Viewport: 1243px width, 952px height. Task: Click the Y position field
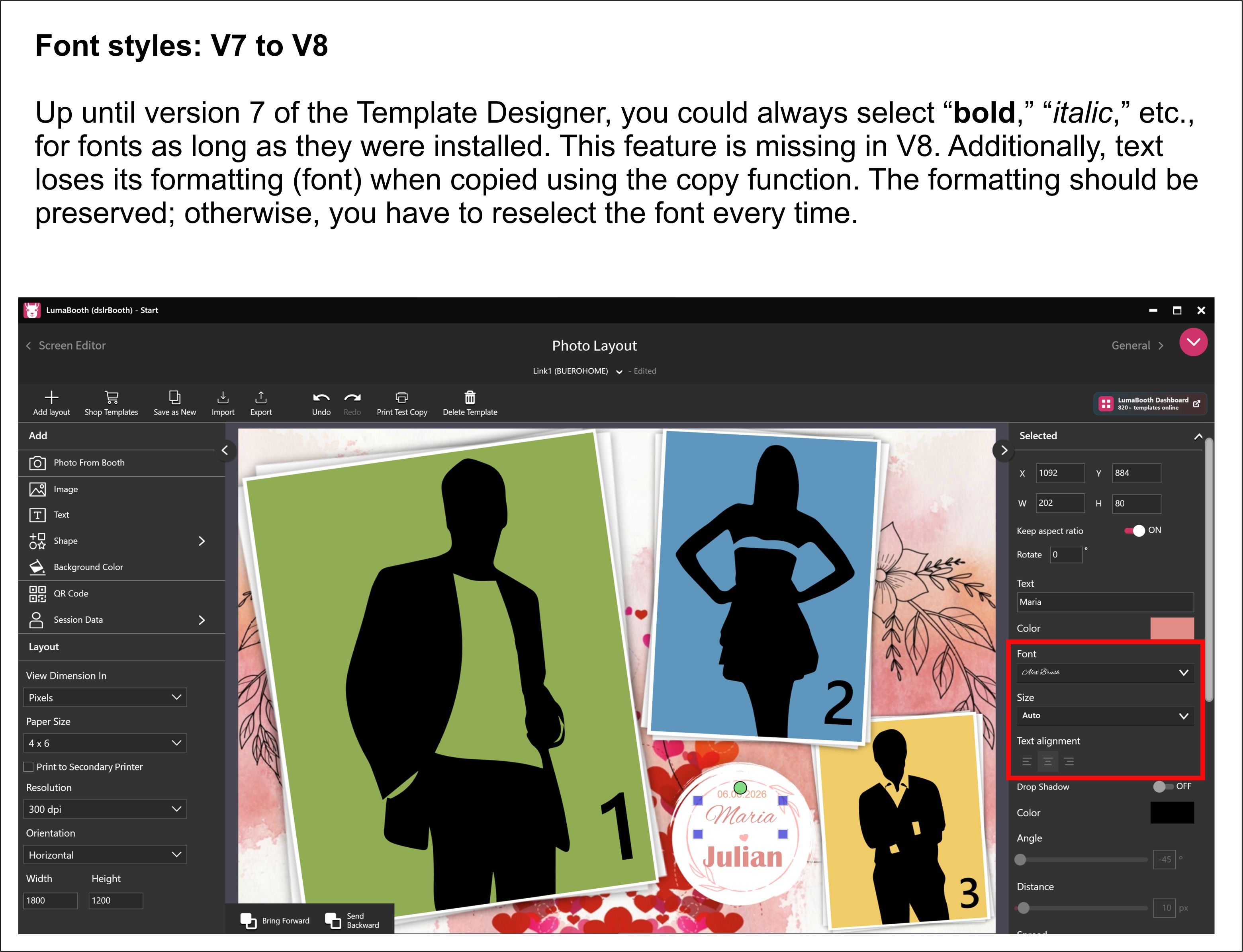click(1136, 473)
